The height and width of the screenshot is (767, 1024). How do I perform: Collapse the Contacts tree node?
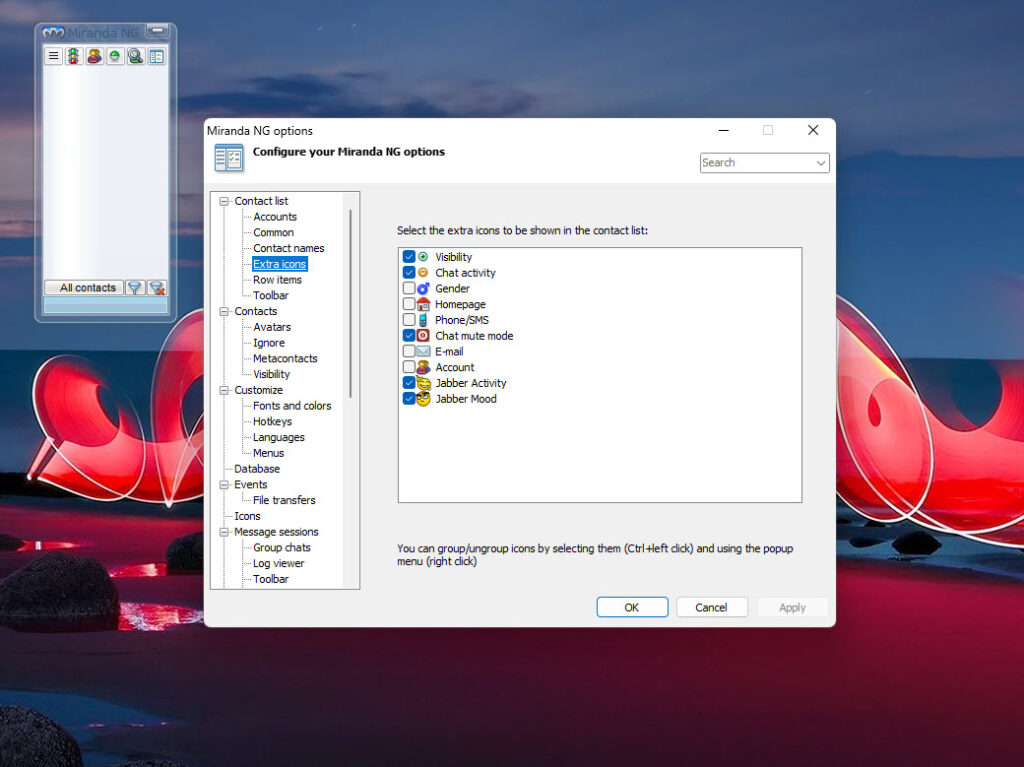(224, 312)
